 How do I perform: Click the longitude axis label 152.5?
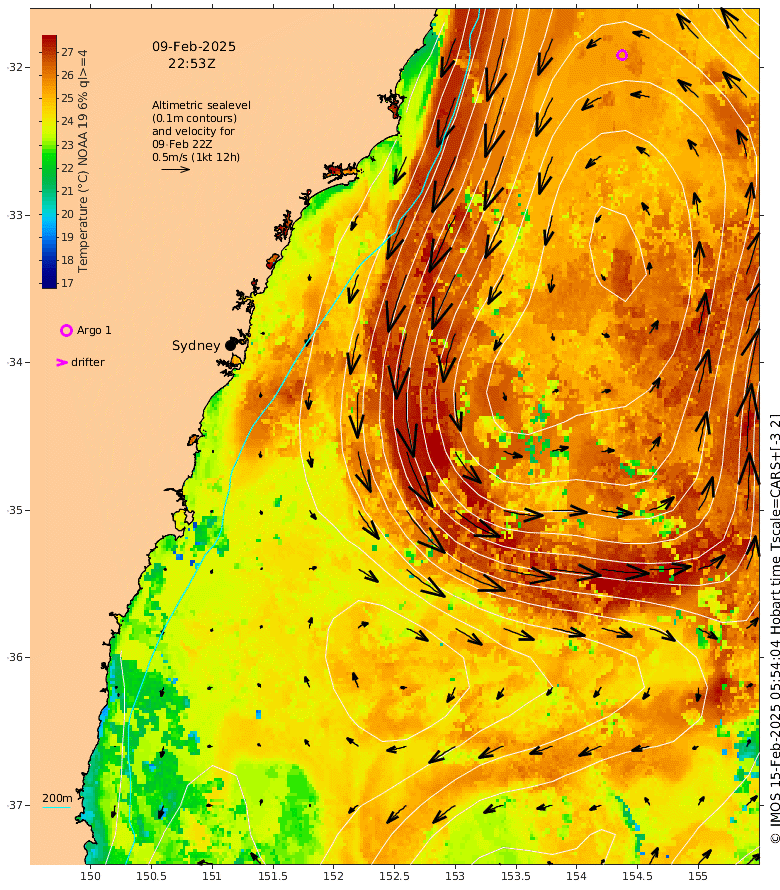click(394, 876)
